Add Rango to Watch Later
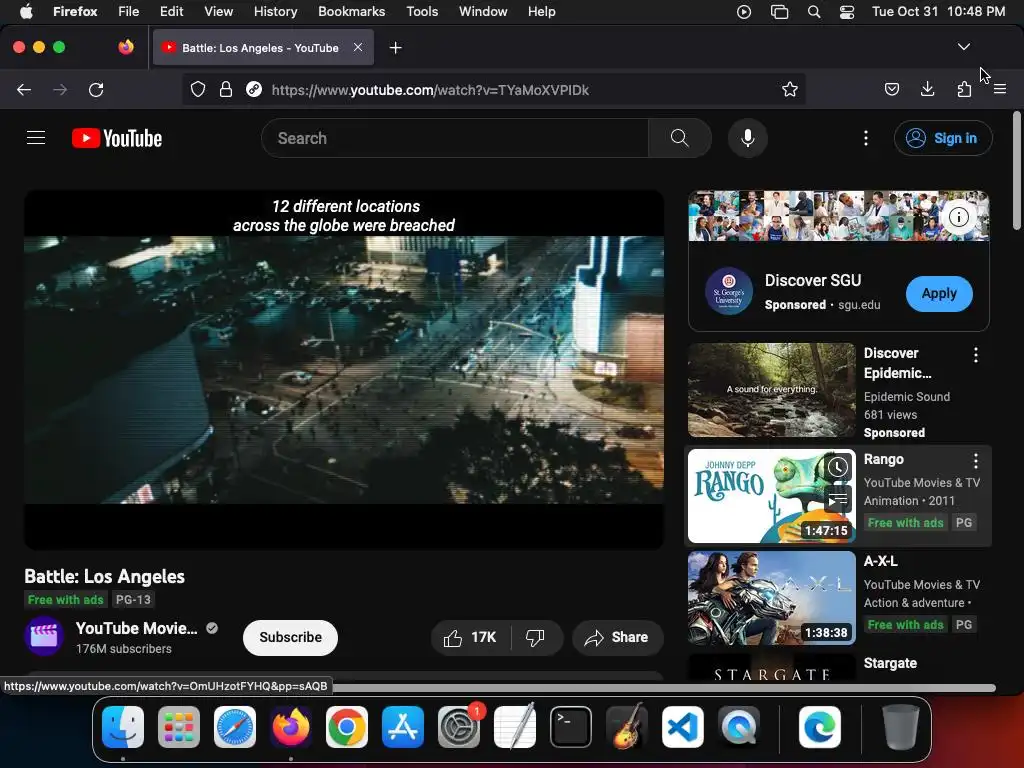The width and height of the screenshot is (1024, 768). 838,467
